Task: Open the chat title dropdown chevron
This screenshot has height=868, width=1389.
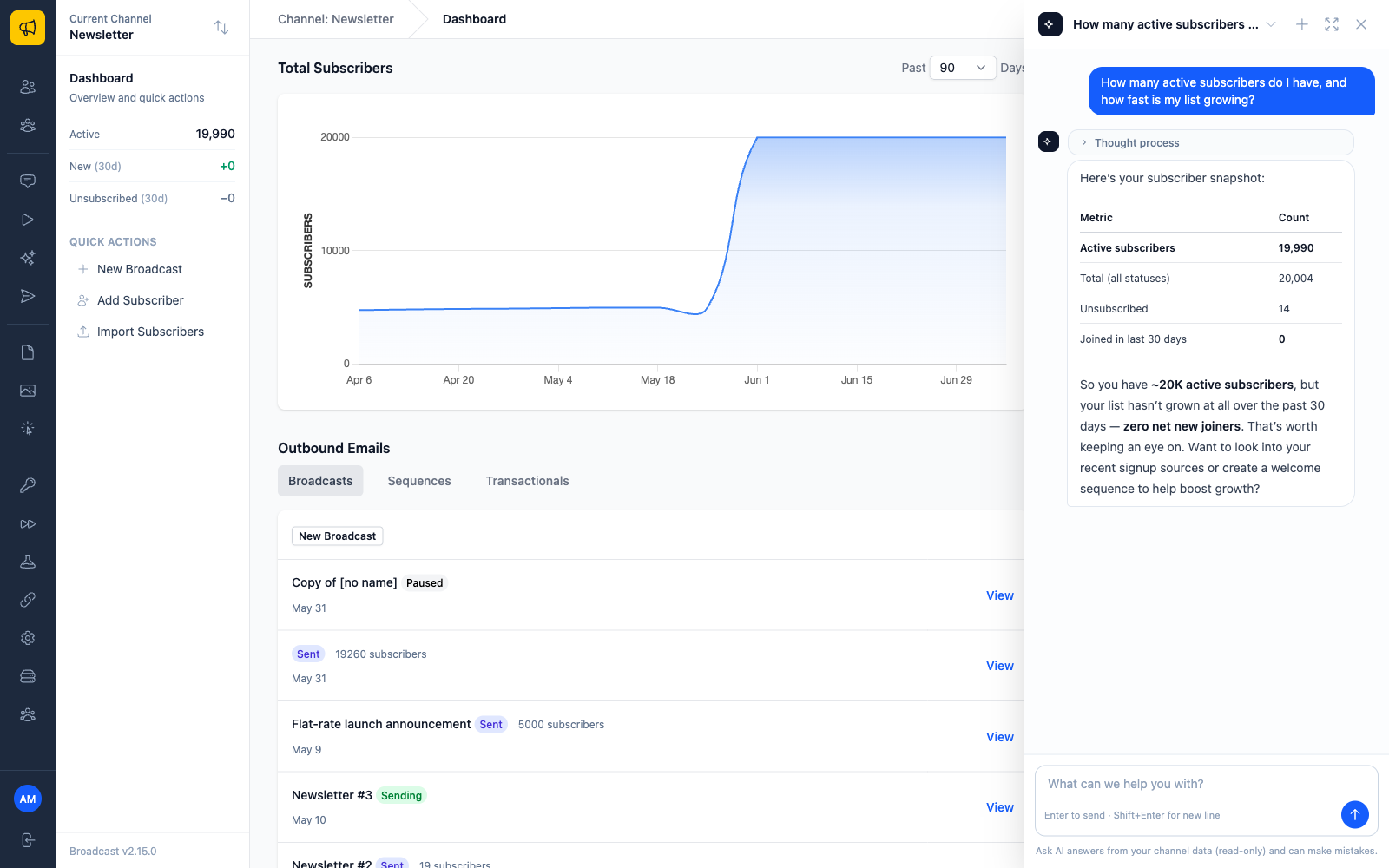Action: [x=1271, y=24]
